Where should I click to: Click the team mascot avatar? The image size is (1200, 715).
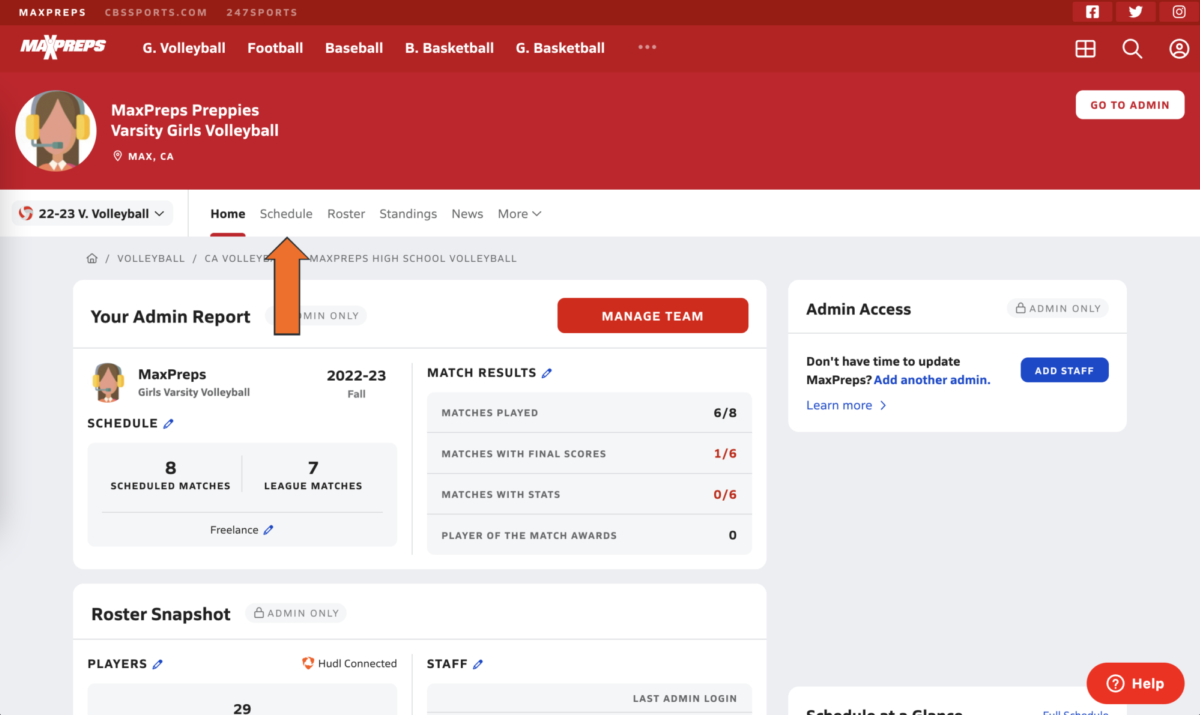(56, 131)
